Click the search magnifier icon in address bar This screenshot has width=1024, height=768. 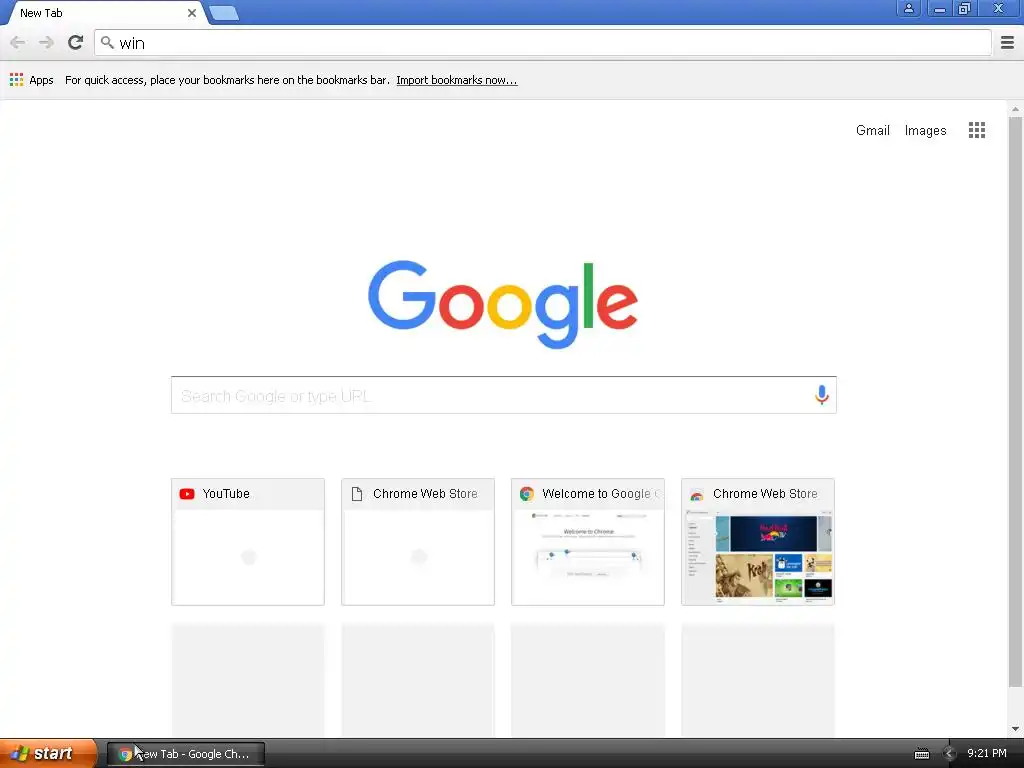pyautogui.click(x=107, y=43)
